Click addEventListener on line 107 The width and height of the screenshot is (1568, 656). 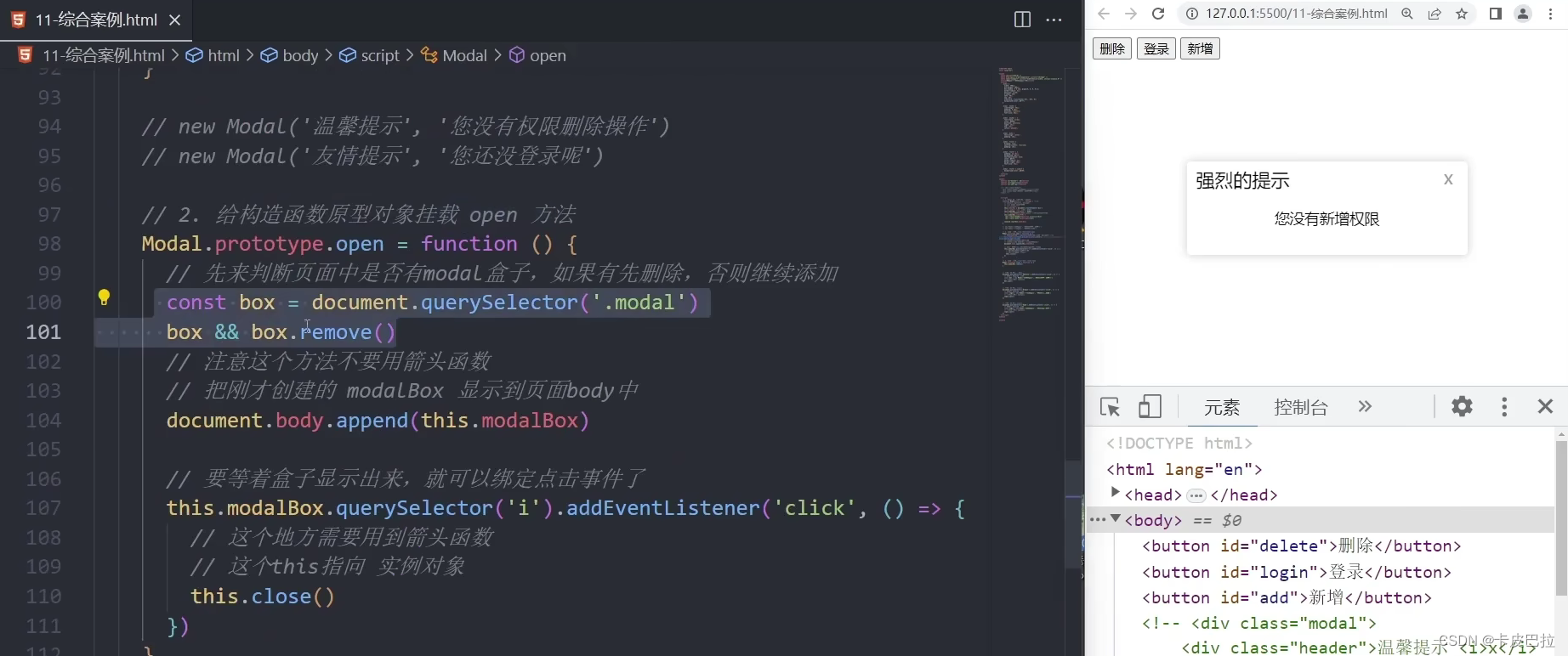pyautogui.click(x=663, y=508)
